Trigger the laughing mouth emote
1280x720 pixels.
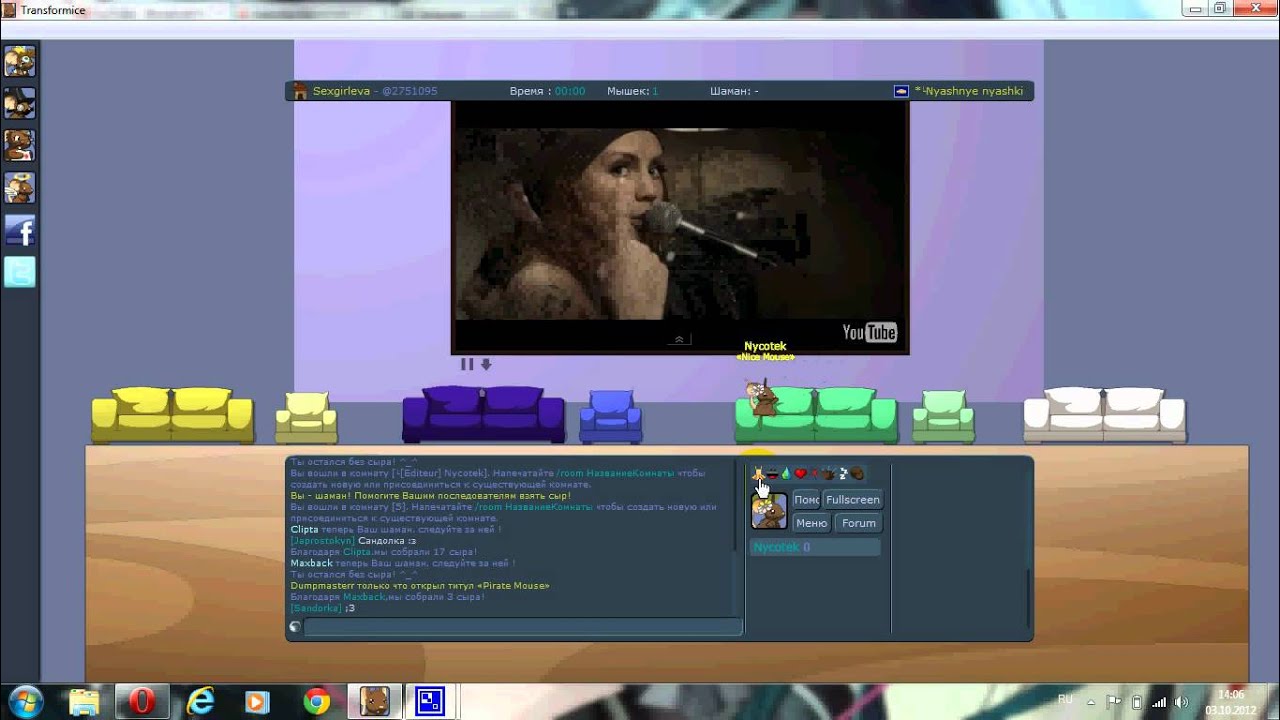[x=772, y=473]
